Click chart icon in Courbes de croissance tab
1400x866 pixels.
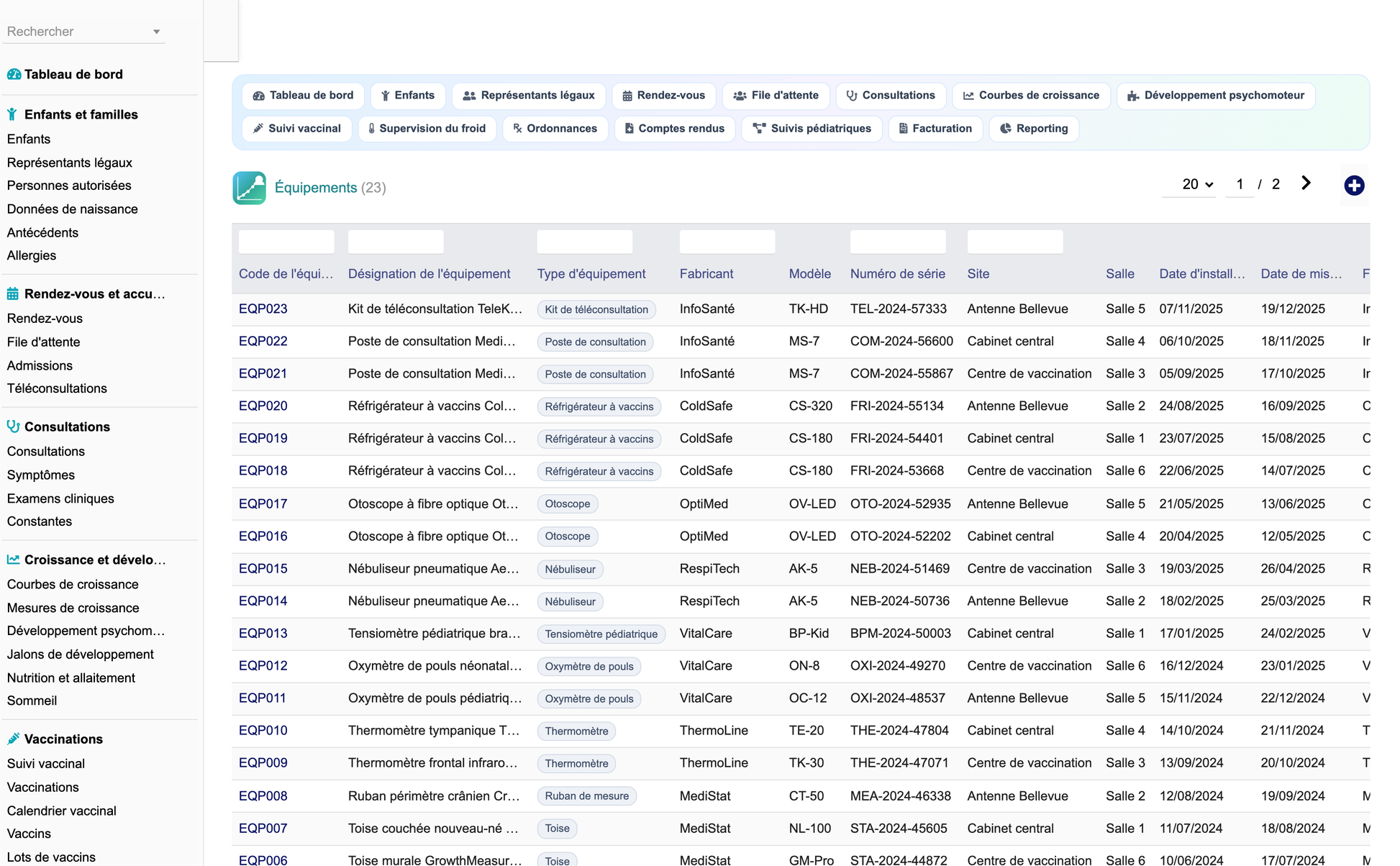(968, 96)
